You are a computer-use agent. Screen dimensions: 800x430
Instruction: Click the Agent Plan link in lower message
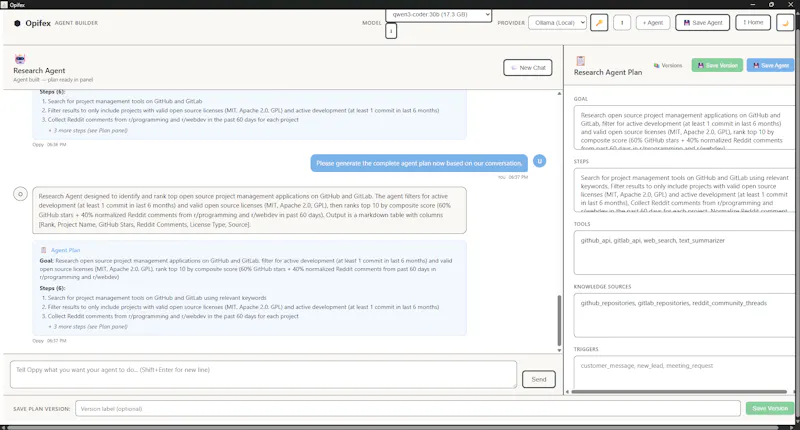pos(65,250)
